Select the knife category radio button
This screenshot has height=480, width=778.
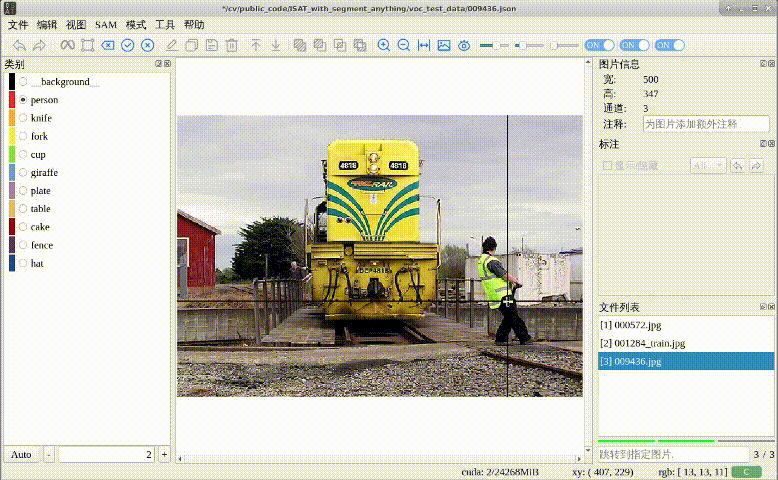point(23,118)
